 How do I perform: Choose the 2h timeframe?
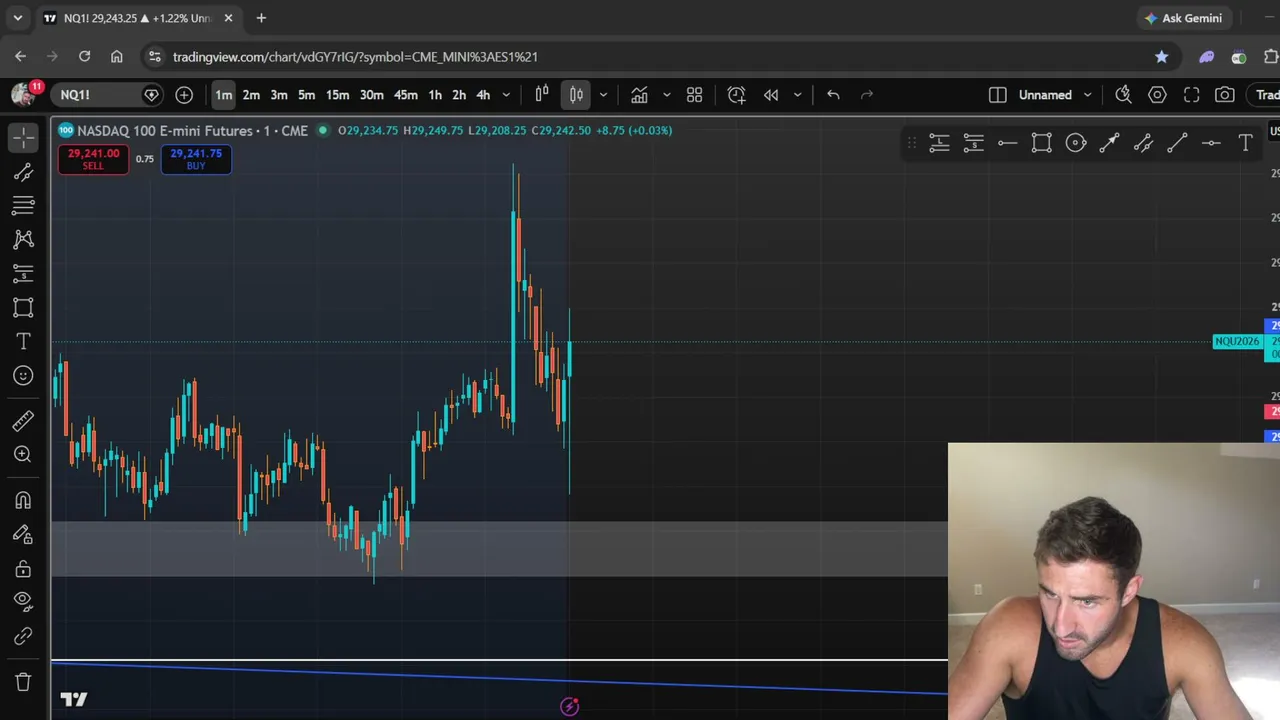coord(459,95)
